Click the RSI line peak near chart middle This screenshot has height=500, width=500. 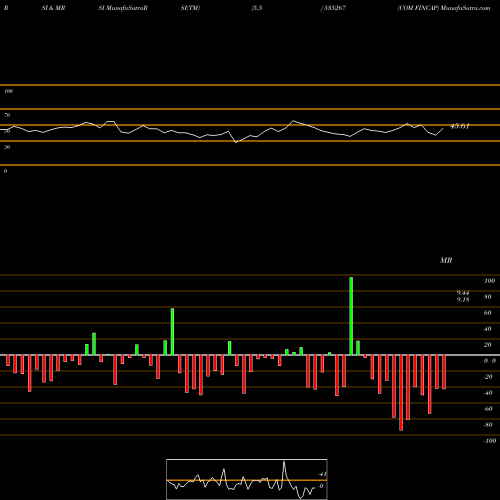point(293,121)
